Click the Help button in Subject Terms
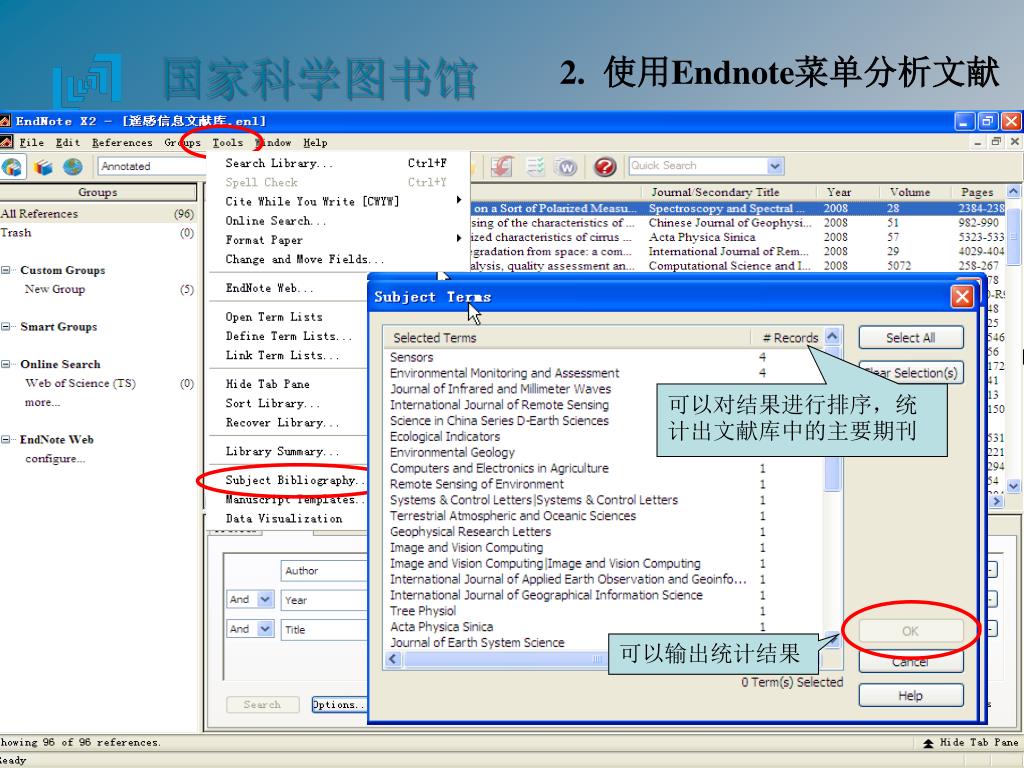Viewport: 1024px width, 768px height. [910, 696]
